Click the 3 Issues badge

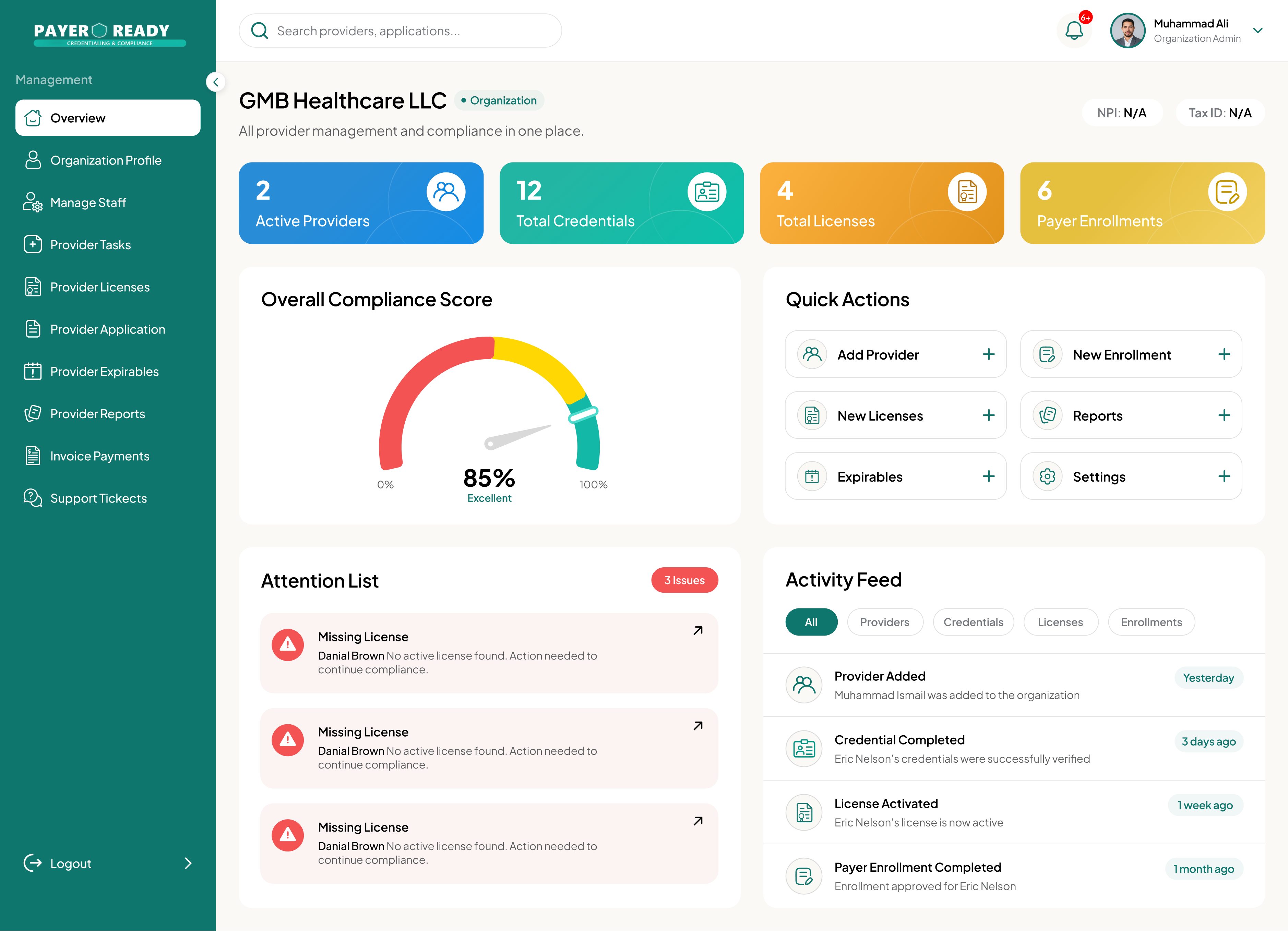pyautogui.click(x=684, y=580)
